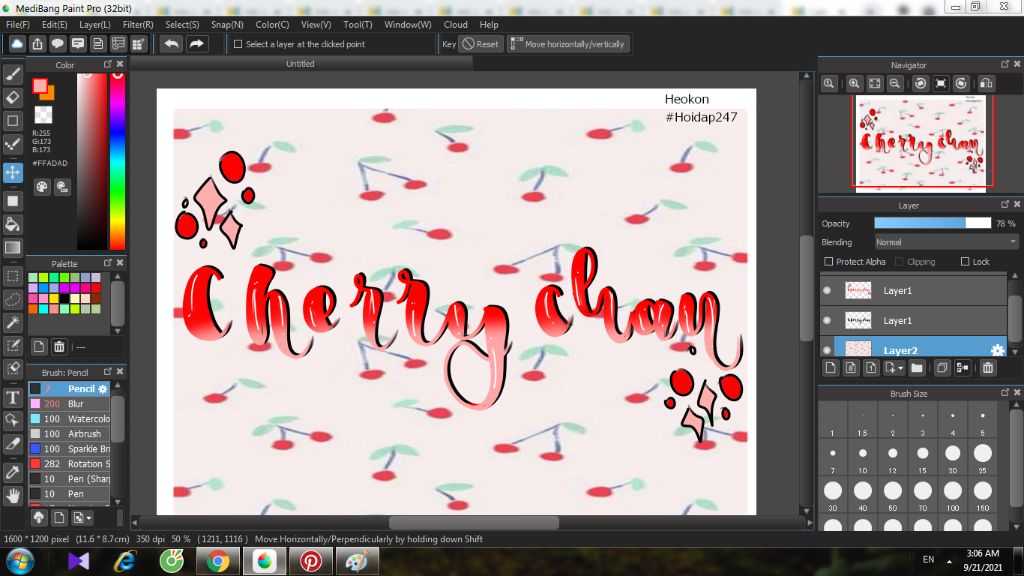The image size is (1024, 576).
Task: Open the Layer(L) menu
Action: tap(95, 24)
